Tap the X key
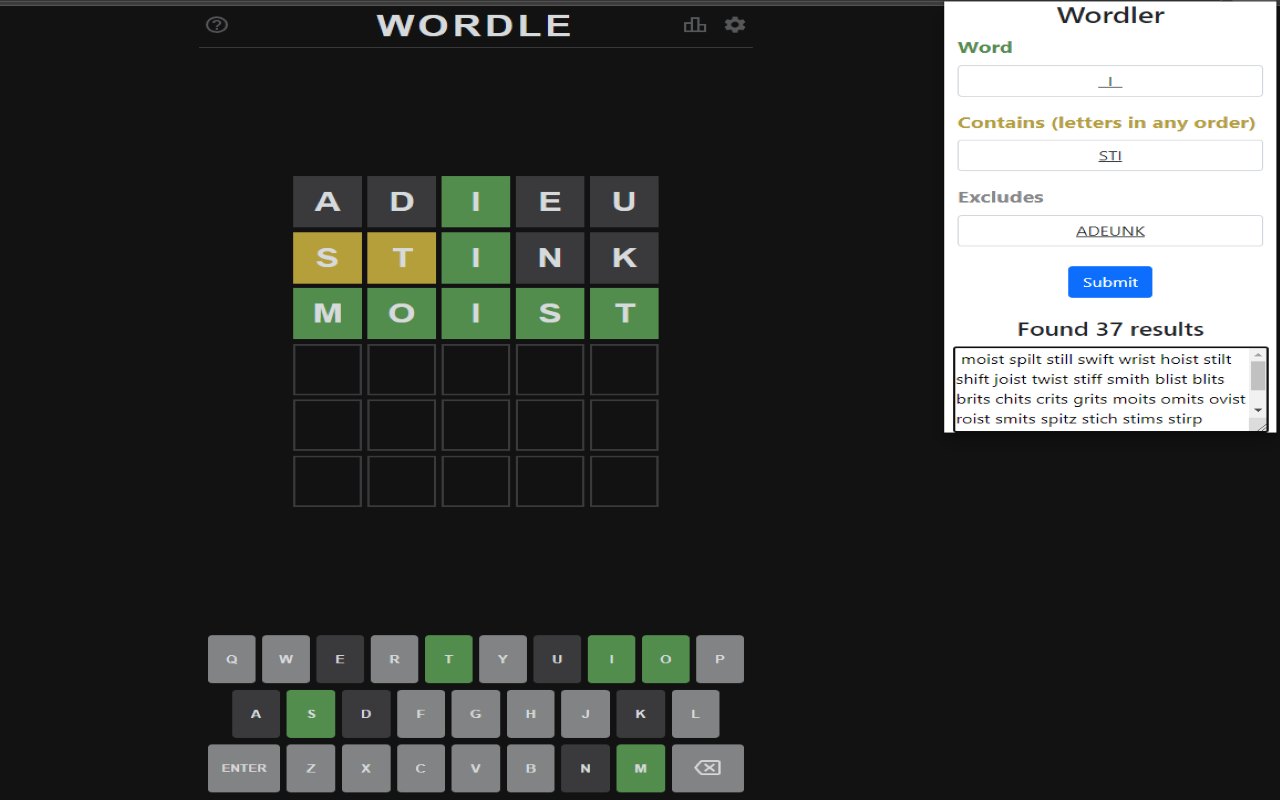 pyautogui.click(x=366, y=768)
